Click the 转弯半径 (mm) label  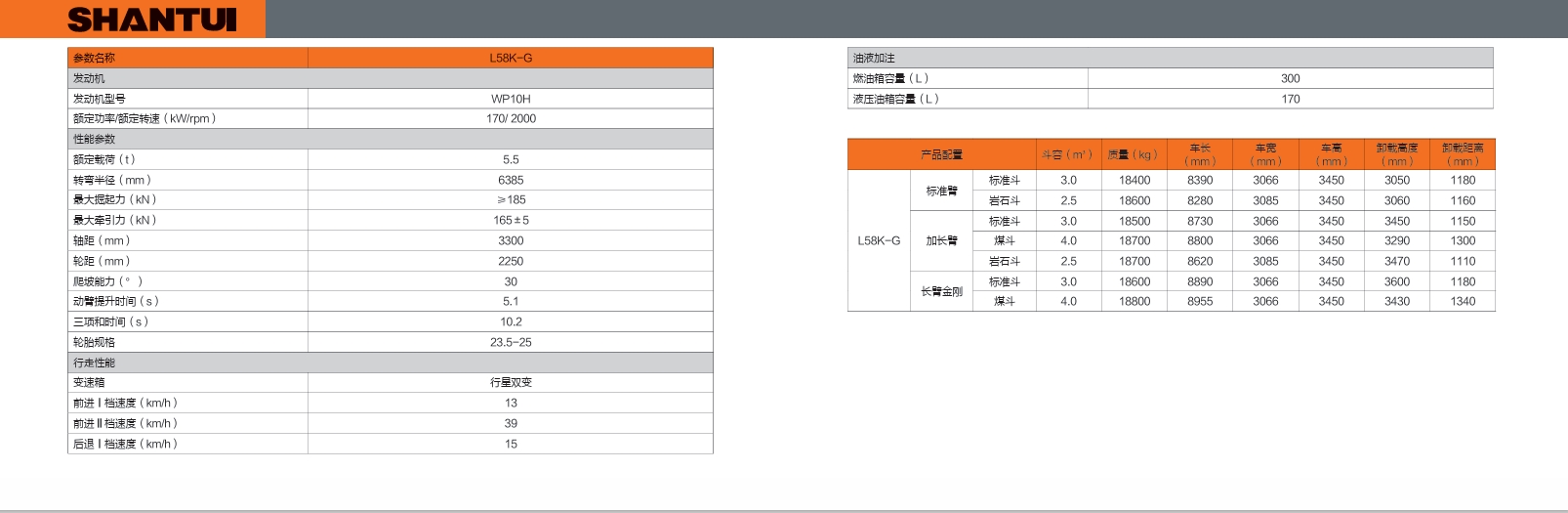112,180
